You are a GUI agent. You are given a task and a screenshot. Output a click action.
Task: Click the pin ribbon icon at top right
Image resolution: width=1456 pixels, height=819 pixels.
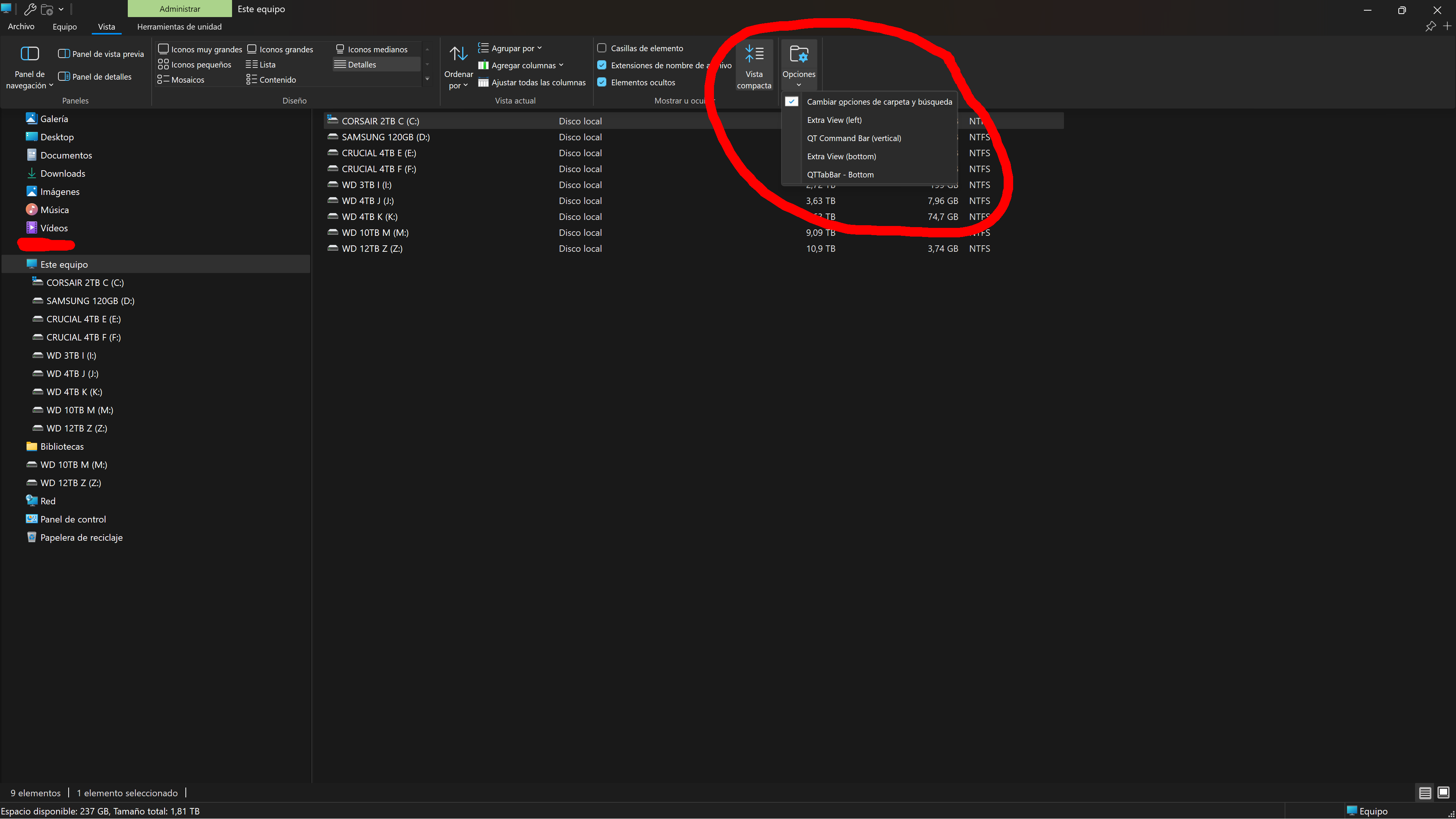[1430, 26]
